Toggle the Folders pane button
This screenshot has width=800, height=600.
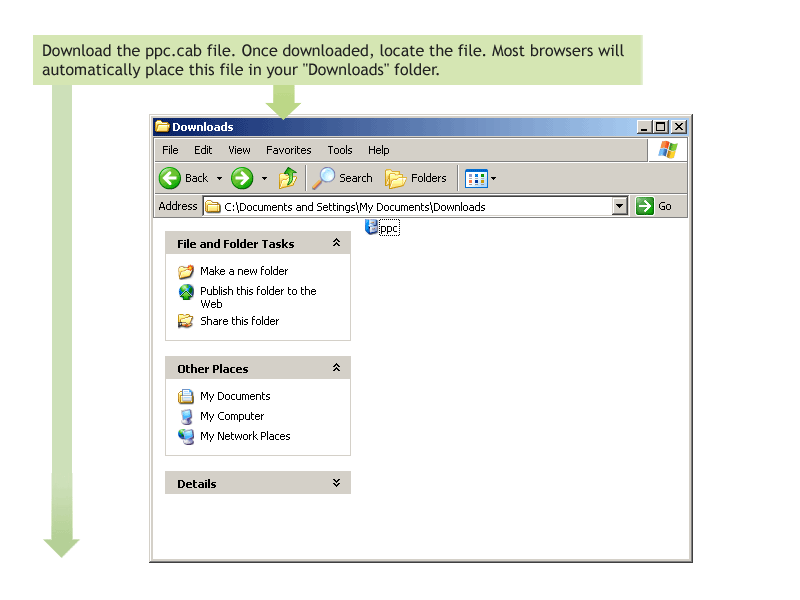coord(416,178)
